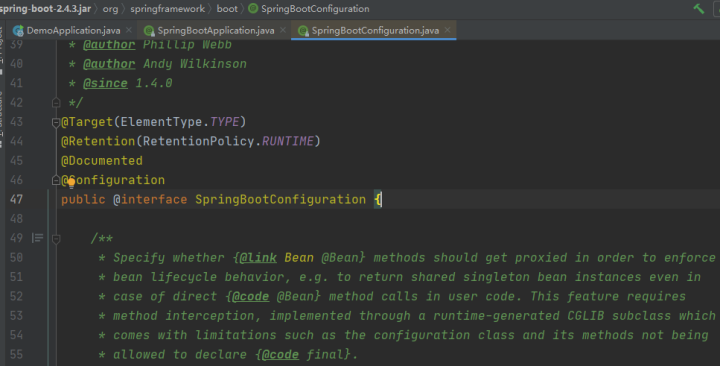Image resolution: width=720 pixels, height=366 pixels.
Task: Close the SpringBootConfiguration.java tab
Action: tap(447, 30)
